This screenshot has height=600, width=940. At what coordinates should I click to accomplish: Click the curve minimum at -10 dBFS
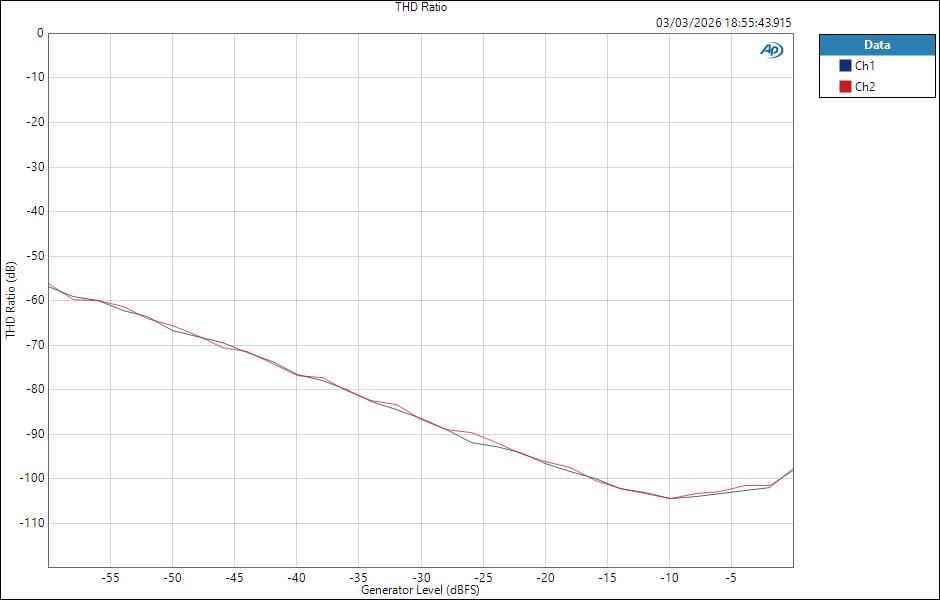pyautogui.click(x=670, y=498)
